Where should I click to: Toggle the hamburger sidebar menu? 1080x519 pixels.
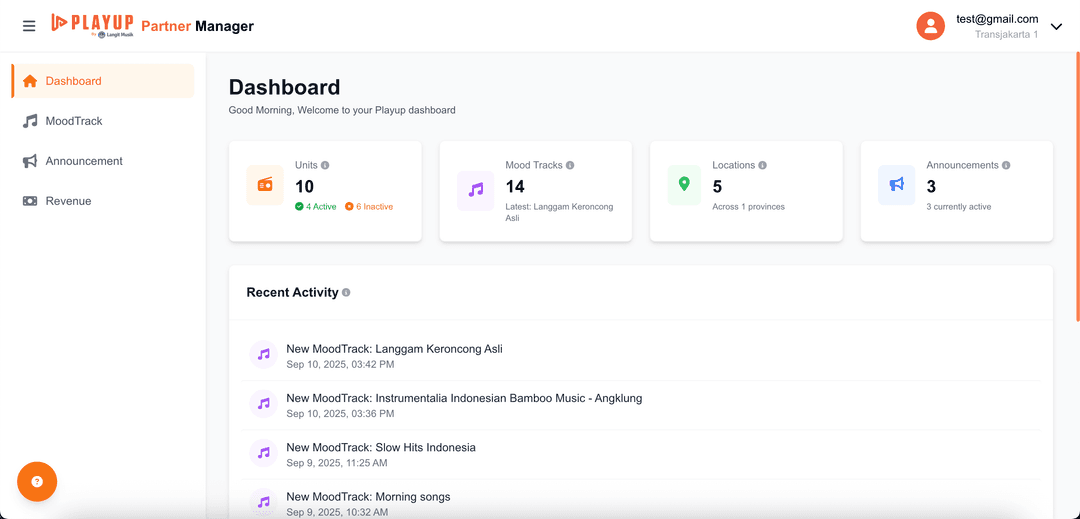click(x=29, y=26)
